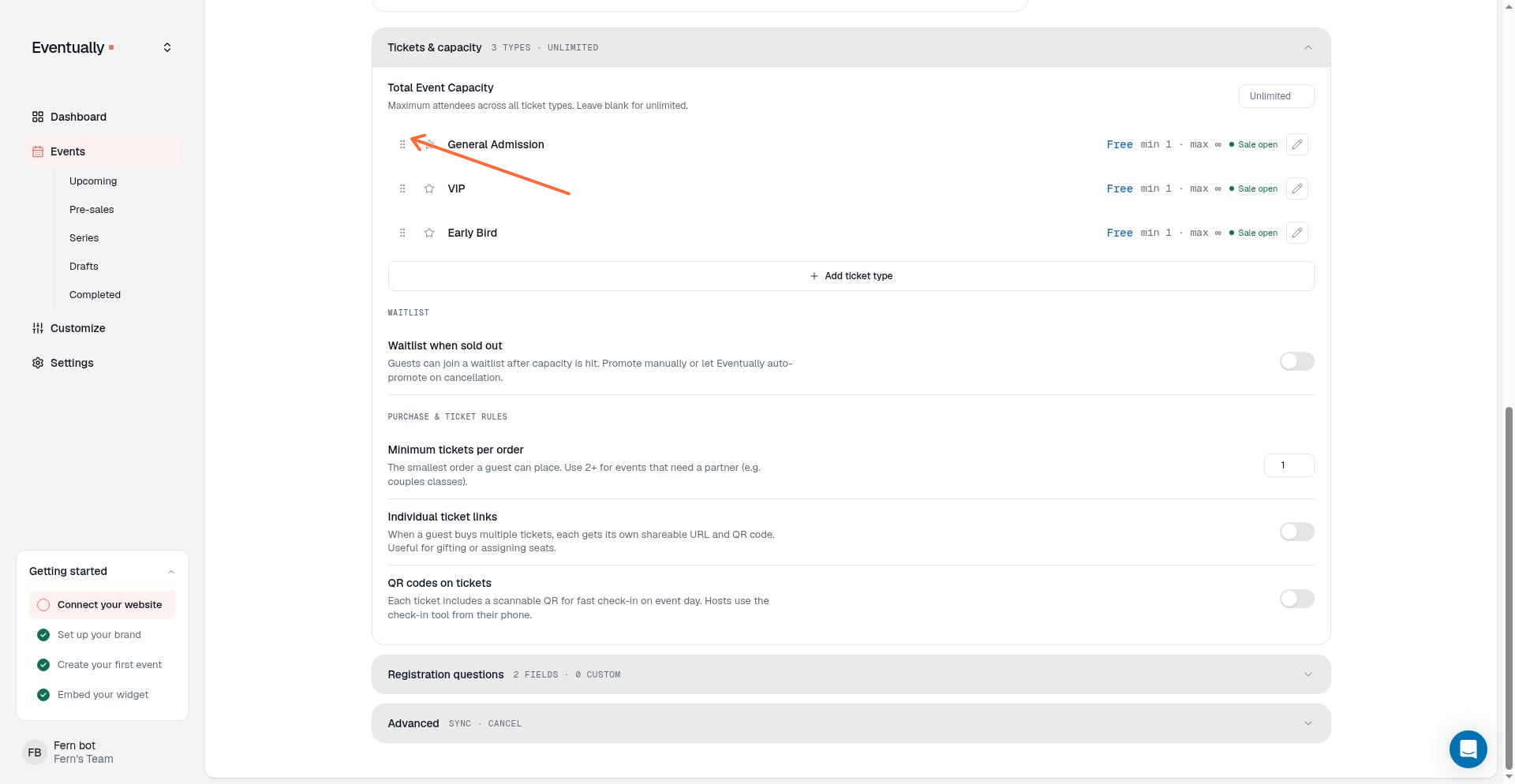Click the Total Event Capacity field
The width and height of the screenshot is (1515, 784).
coord(1276,96)
